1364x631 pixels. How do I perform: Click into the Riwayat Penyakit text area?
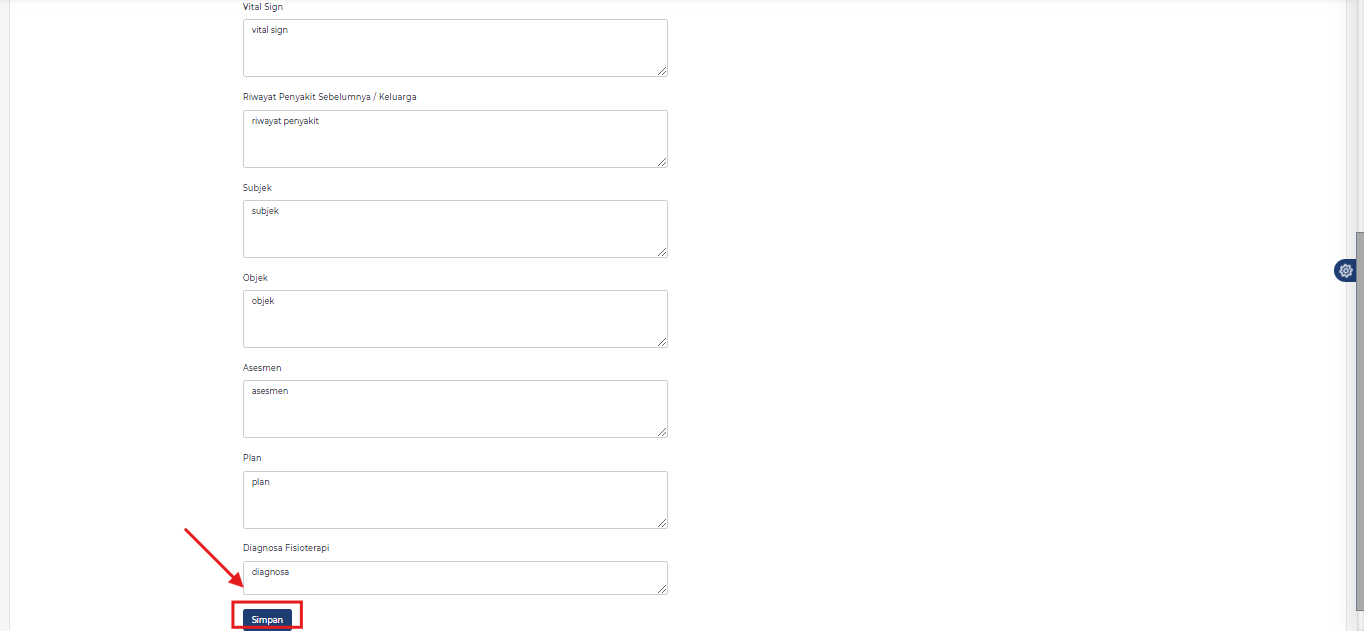point(455,138)
